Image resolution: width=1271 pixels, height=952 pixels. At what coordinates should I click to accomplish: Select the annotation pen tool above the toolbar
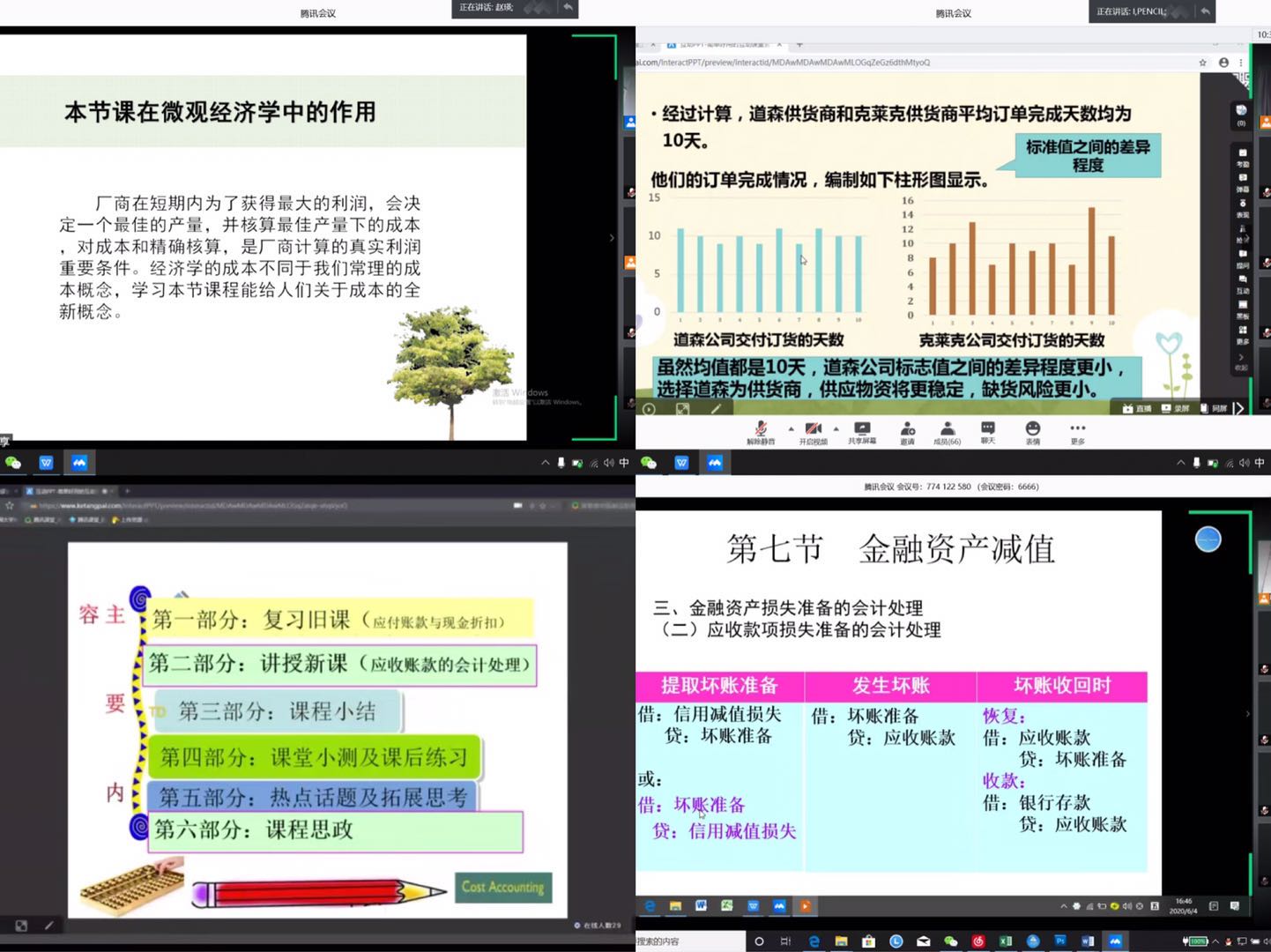[716, 408]
